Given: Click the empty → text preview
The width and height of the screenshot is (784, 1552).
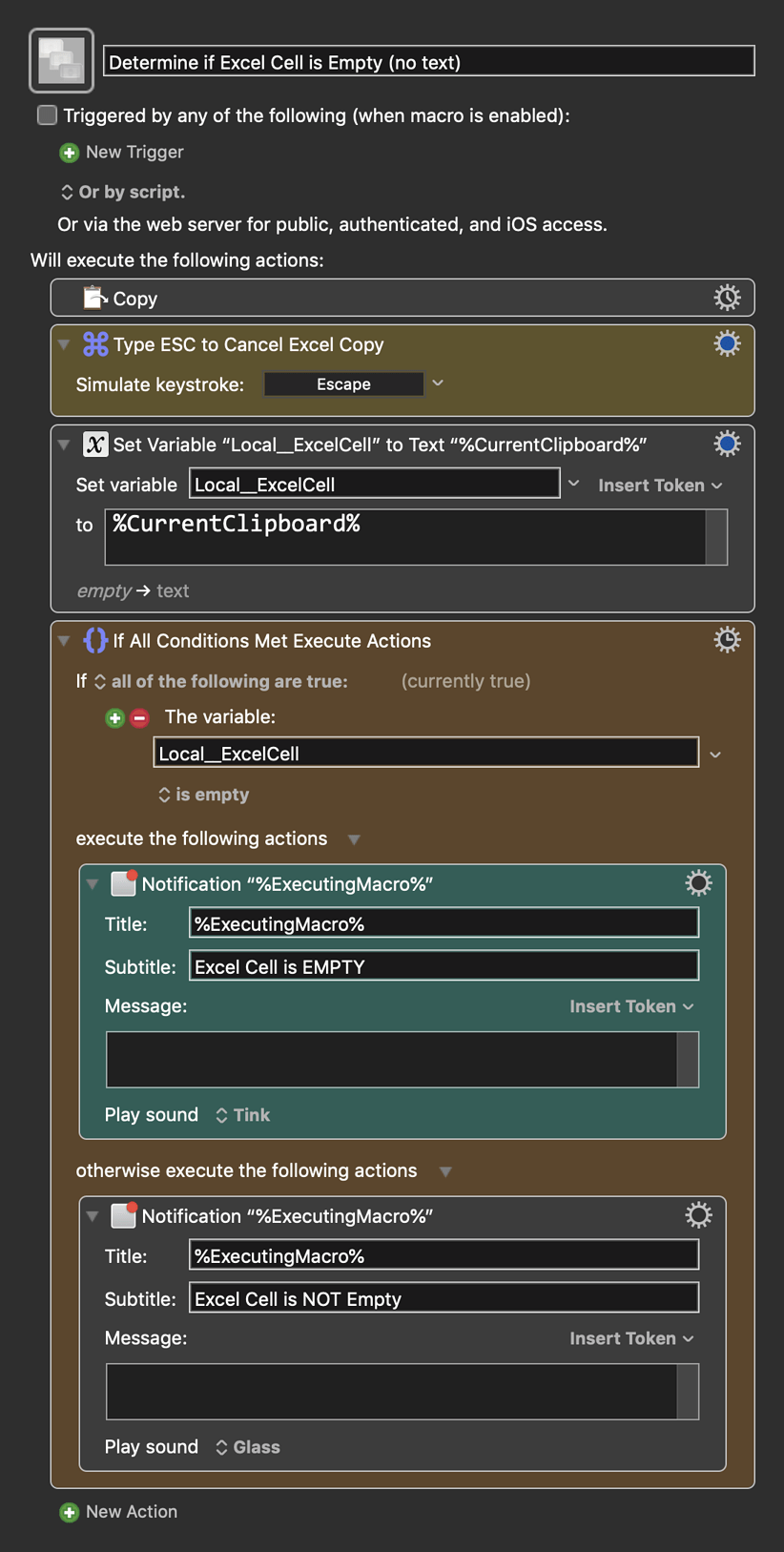Looking at the screenshot, I should [133, 590].
